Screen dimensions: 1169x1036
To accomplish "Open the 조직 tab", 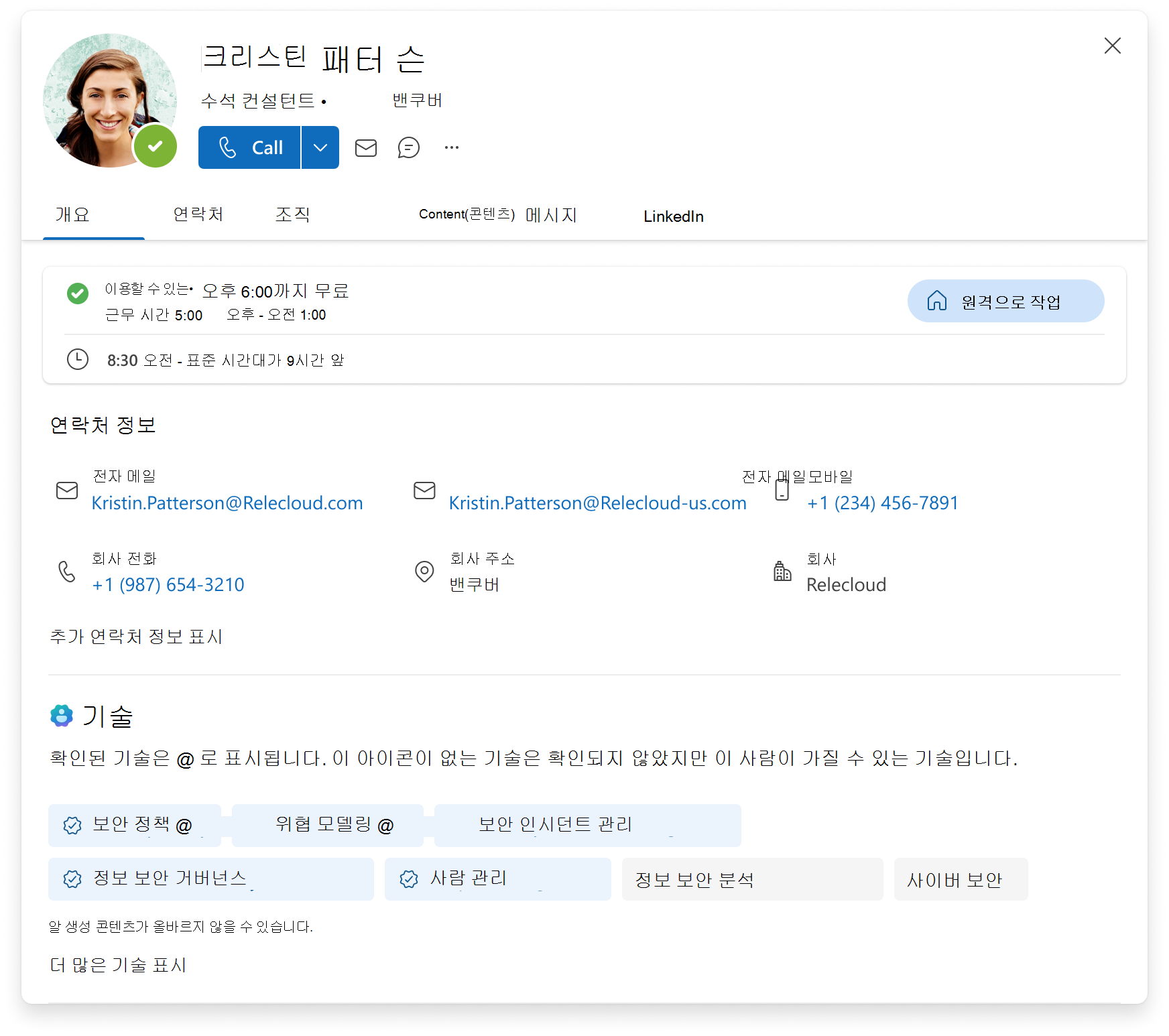I will [x=293, y=214].
